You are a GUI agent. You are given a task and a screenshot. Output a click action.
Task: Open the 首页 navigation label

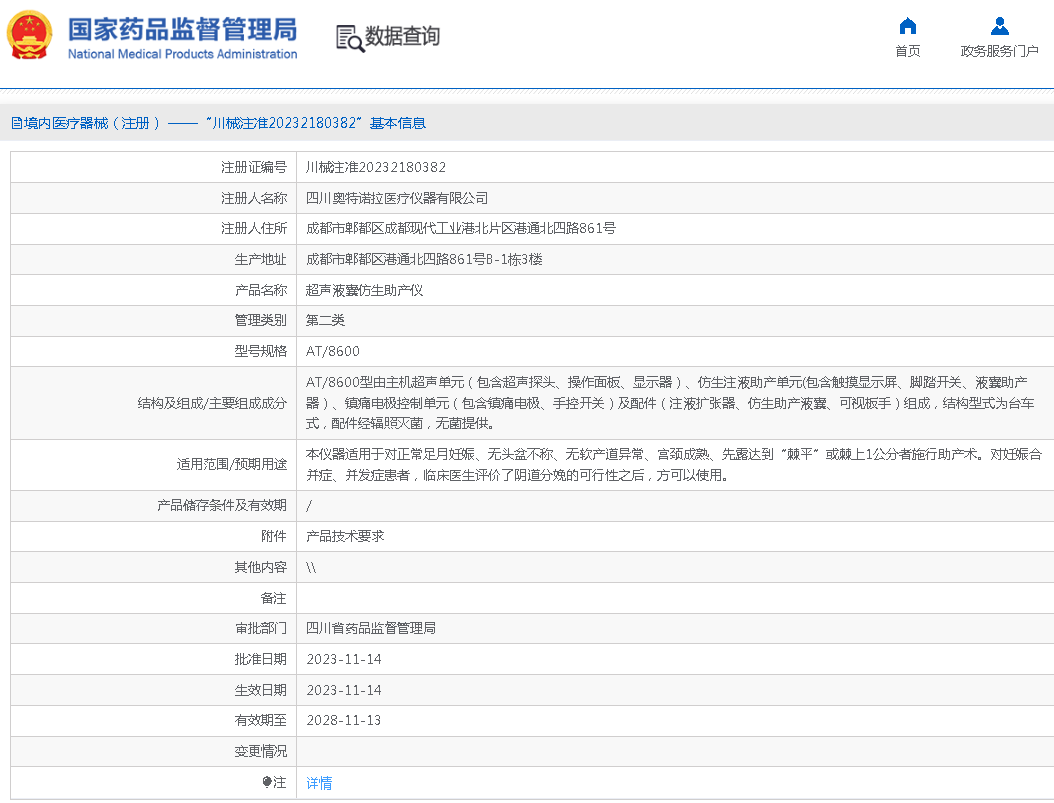click(907, 52)
